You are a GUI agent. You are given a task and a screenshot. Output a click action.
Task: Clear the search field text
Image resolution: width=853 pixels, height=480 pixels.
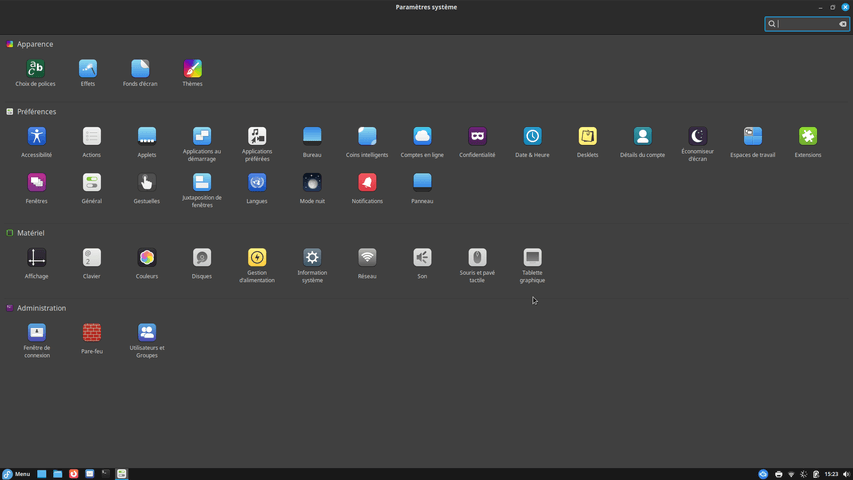[x=843, y=24]
